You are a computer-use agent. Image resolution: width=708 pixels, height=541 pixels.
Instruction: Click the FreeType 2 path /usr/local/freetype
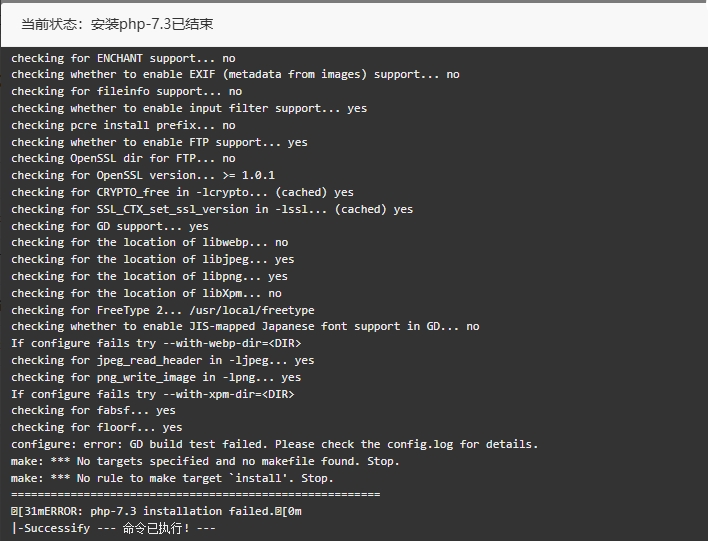[252, 310]
